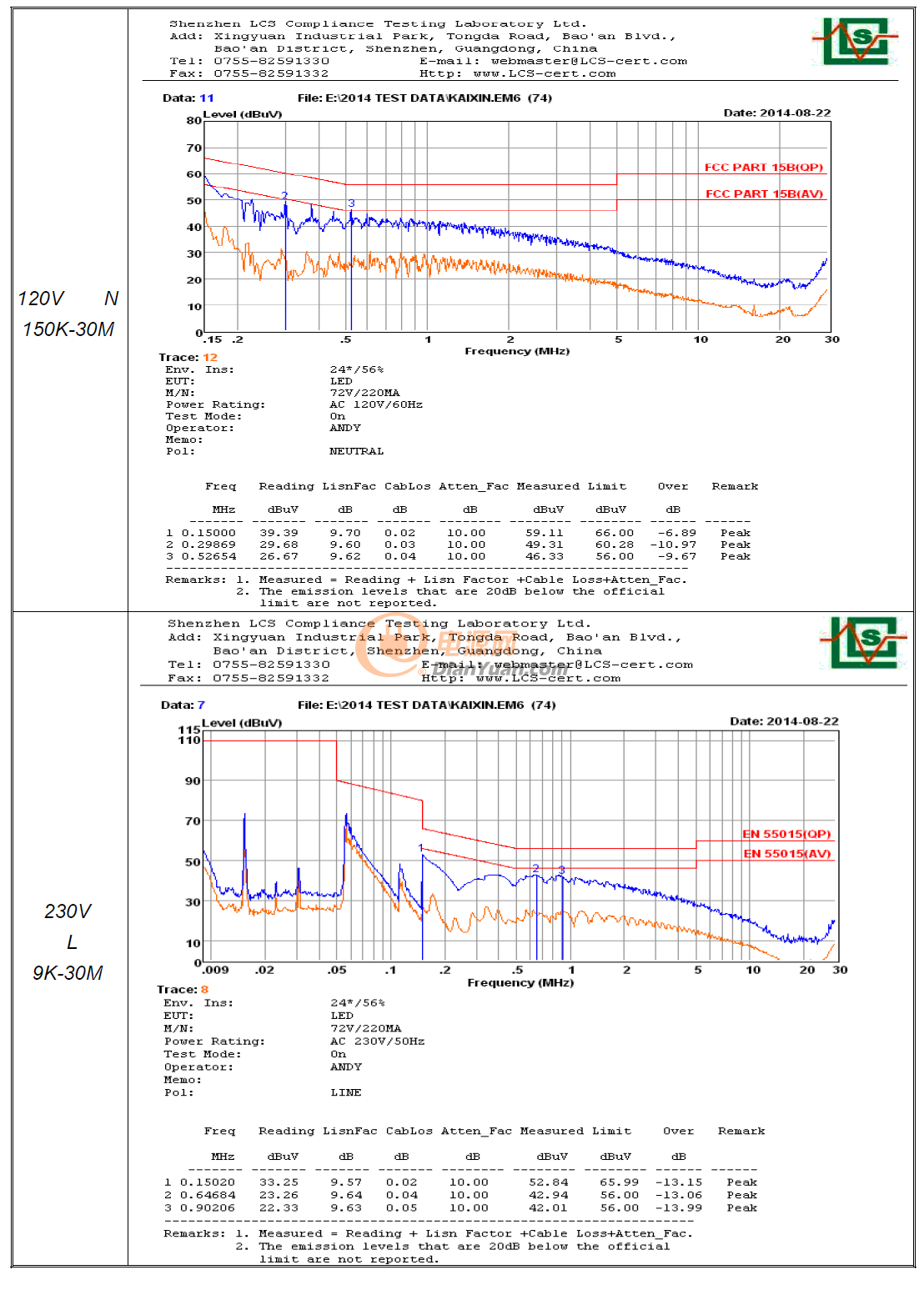Click the FCC PART 15B(AV) limit label
Image resolution: width=924 pixels, height=1295 pixels.
(x=764, y=194)
